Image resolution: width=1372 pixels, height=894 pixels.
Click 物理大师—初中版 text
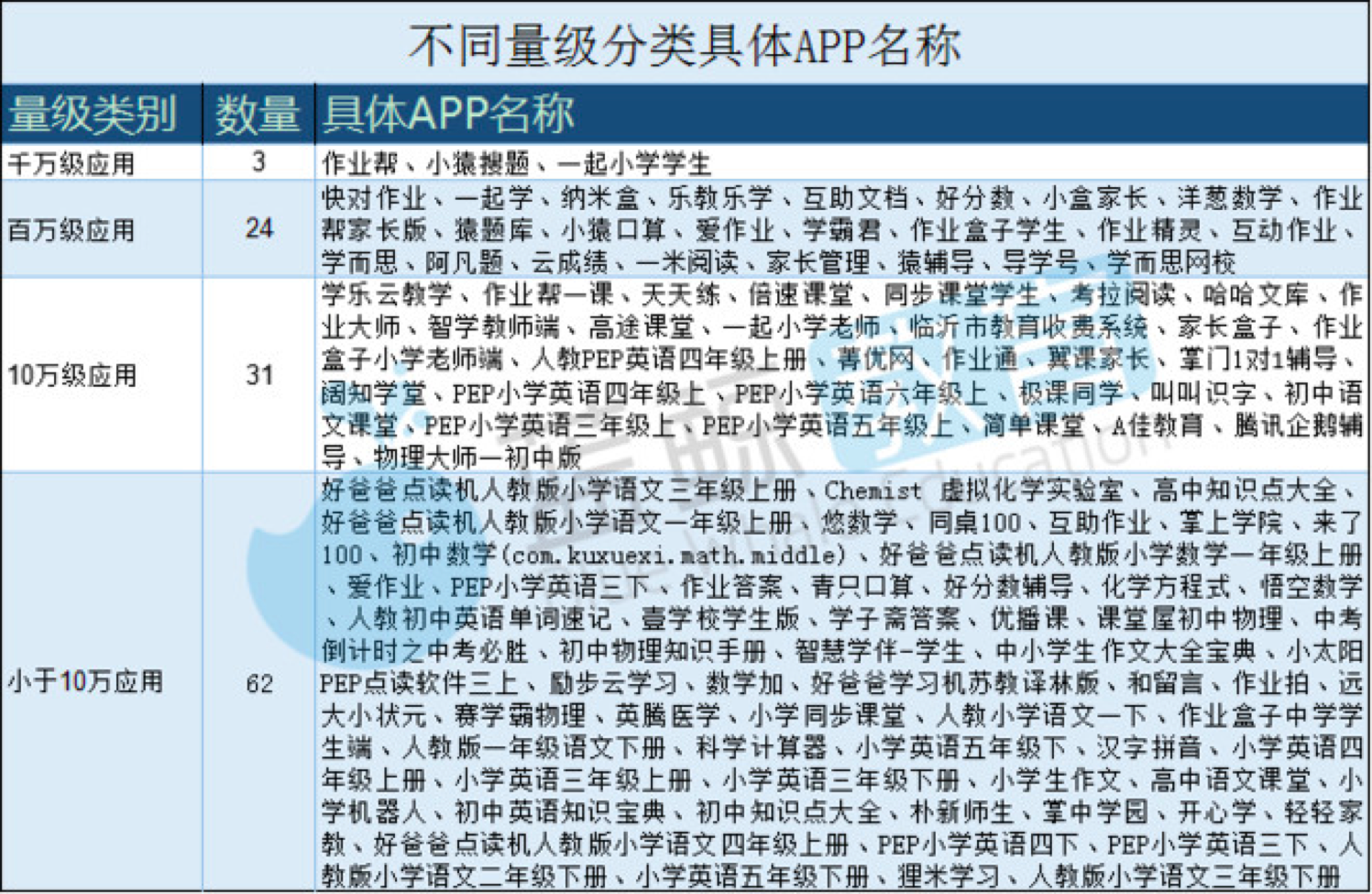(x=477, y=458)
